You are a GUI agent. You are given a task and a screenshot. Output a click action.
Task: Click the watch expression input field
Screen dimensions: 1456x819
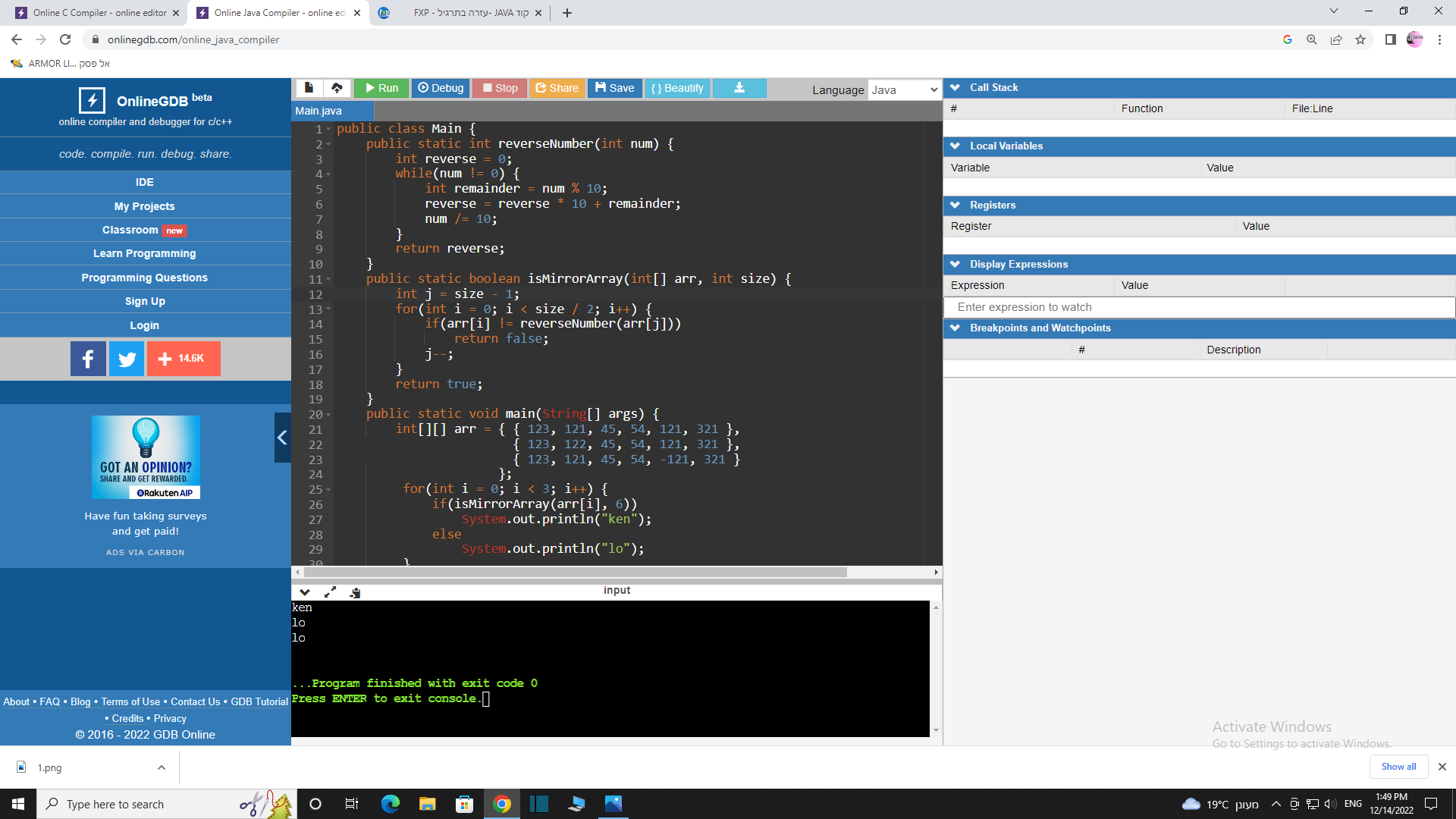point(1198,307)
